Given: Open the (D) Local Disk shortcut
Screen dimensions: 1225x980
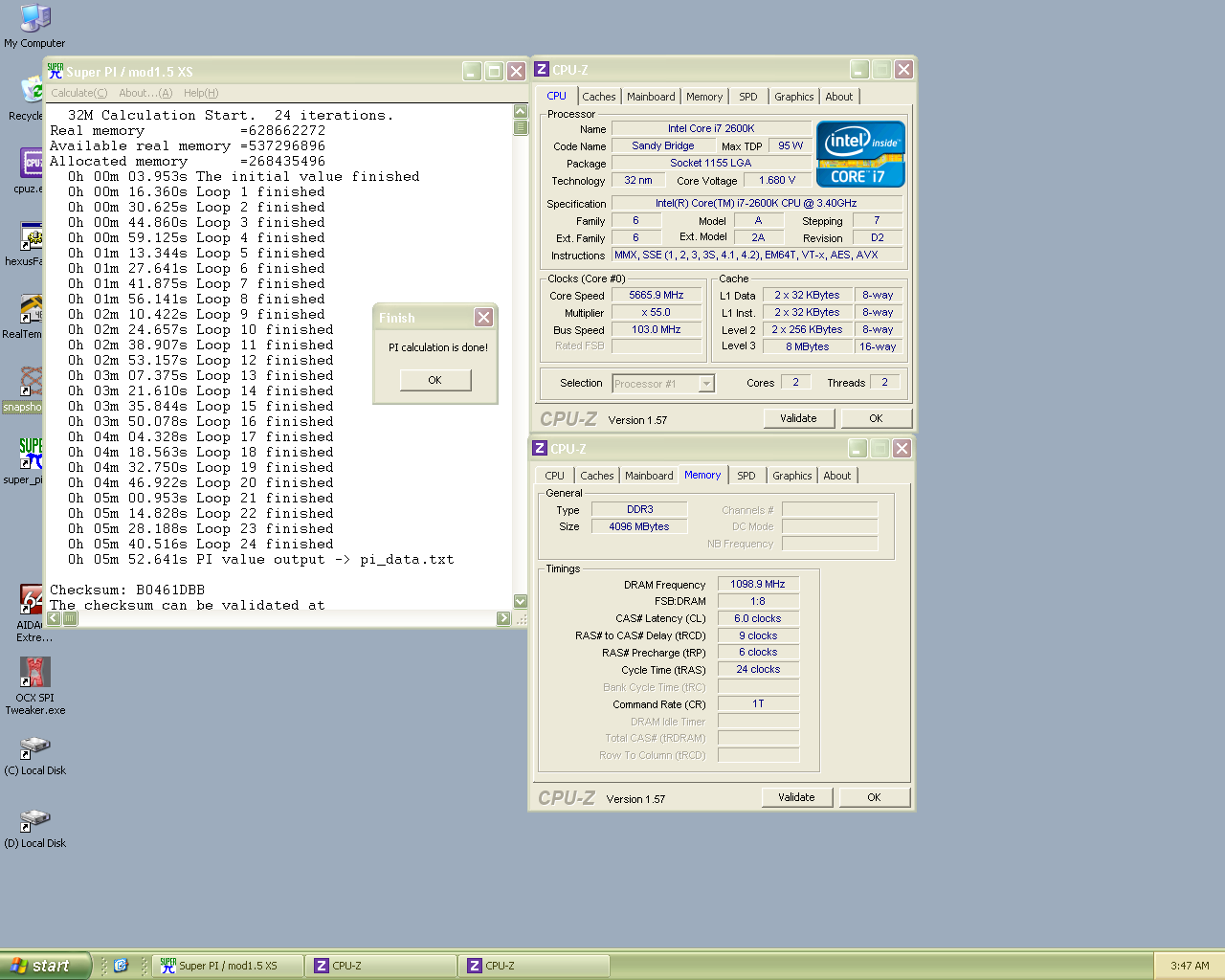Looking at the screenshot, I should (x=34, y=821).
